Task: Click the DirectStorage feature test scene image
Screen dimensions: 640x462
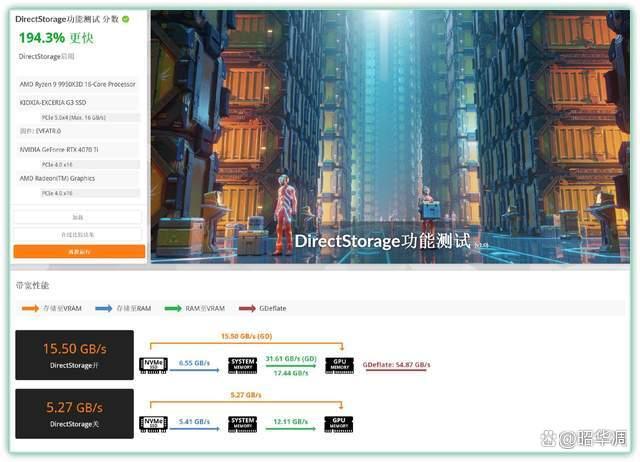Action: (390, 136)
